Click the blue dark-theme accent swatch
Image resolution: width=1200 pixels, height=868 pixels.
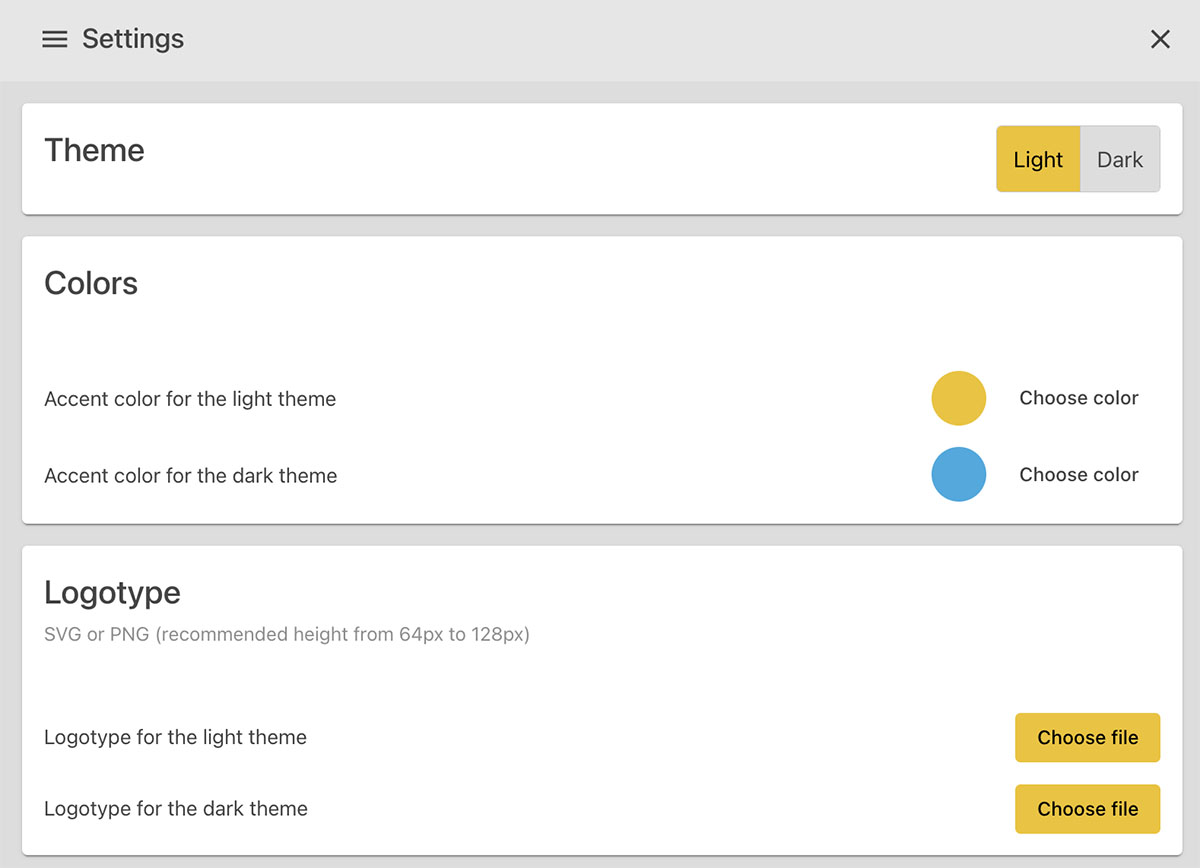click(x=959, y=474)
